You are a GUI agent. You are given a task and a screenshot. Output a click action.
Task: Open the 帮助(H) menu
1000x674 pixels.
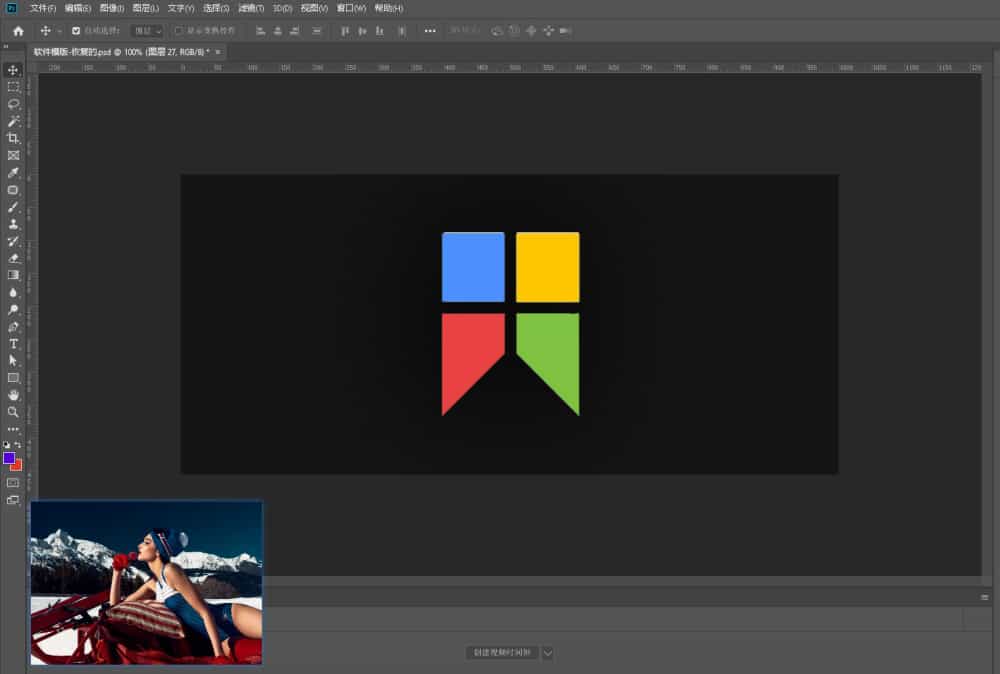tap(388, 8)
